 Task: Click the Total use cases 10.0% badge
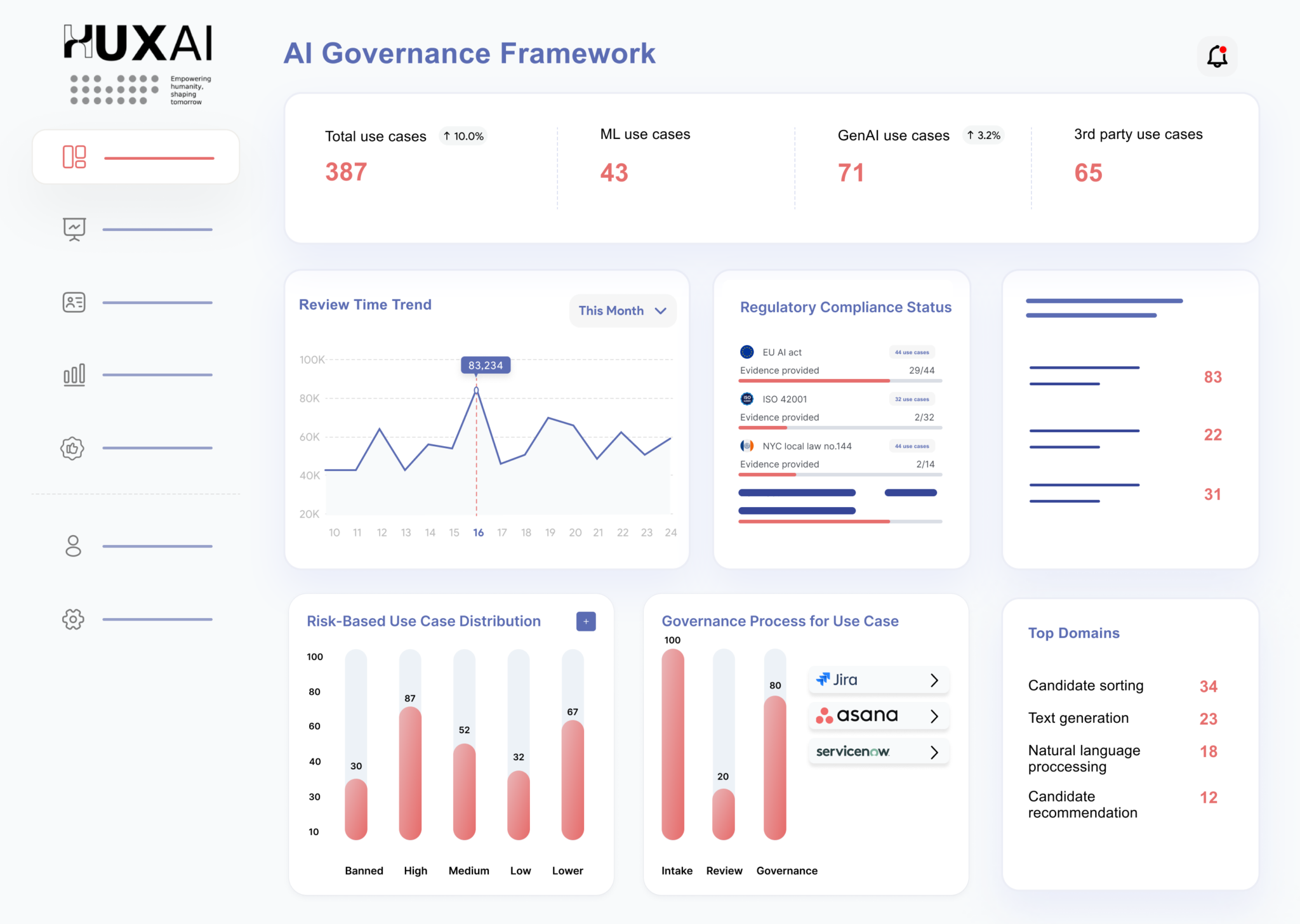coord(463,136)
